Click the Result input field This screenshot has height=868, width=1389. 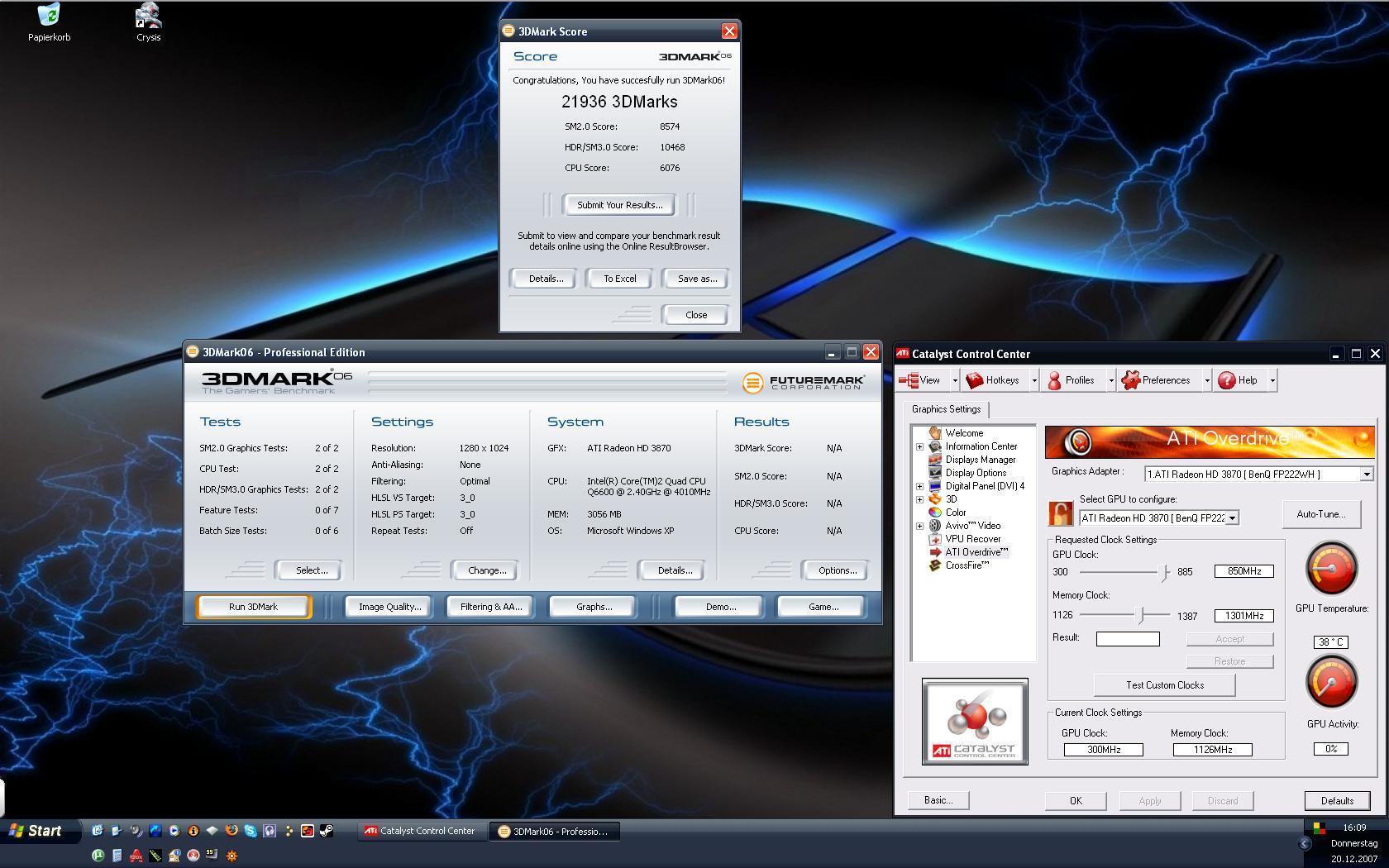click(x=1128, y=639)
